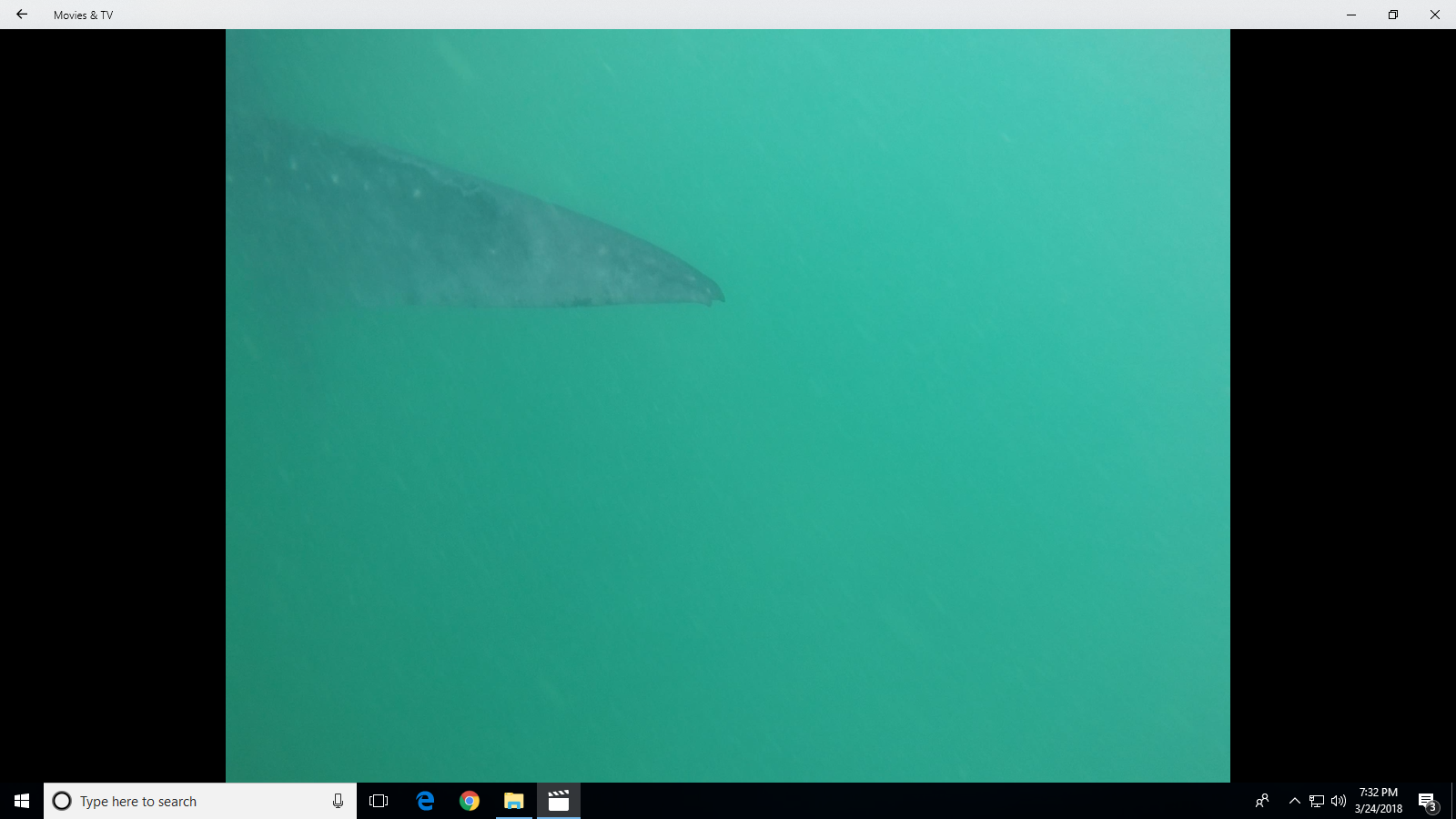Image resolution: width=1456 pixels, height=819 pixels.
Task: Close the Movies & TV window
Action: (x=1435, y=15)
